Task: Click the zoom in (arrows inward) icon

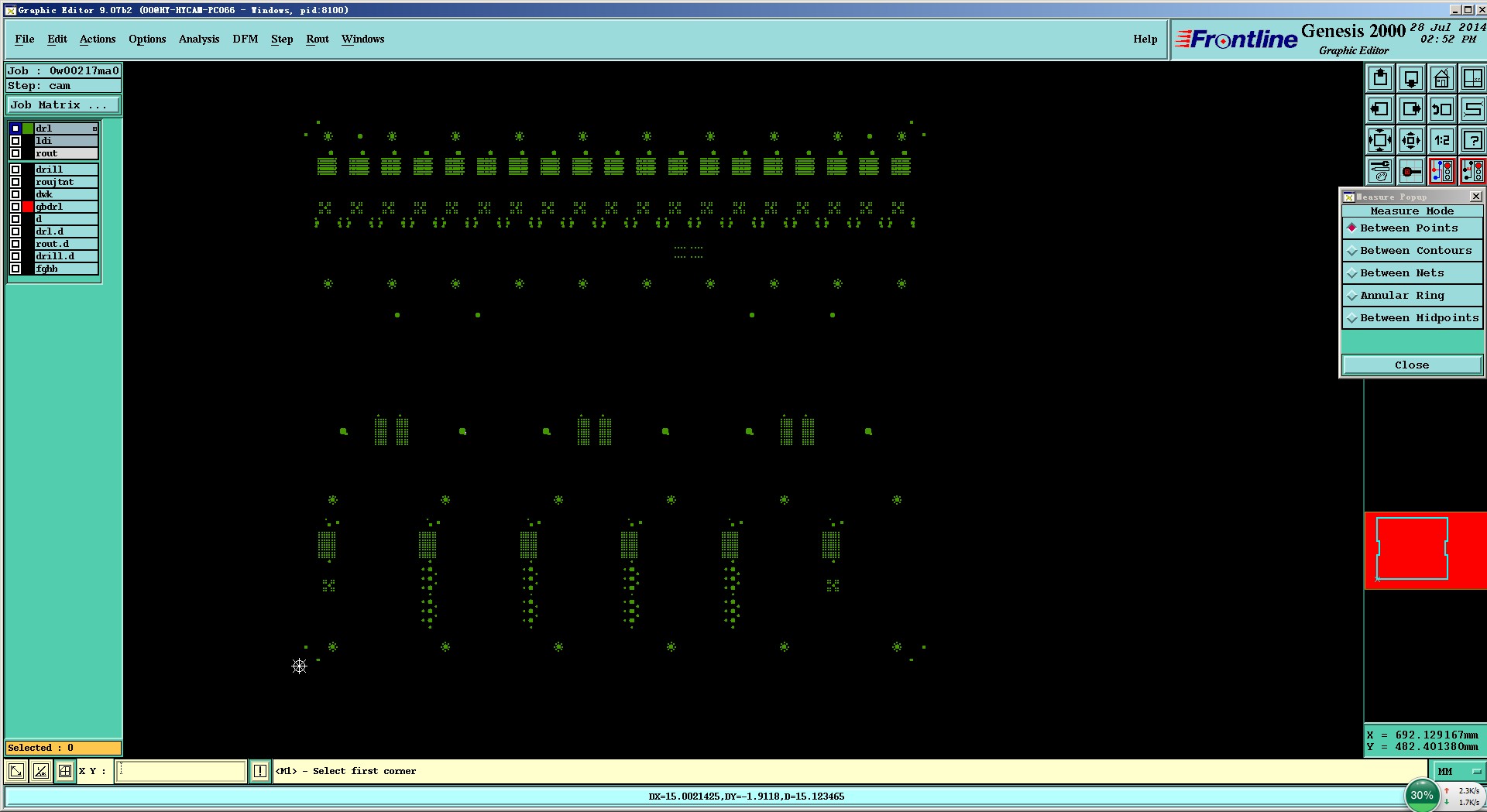Action: click(x=1380, y=140)
